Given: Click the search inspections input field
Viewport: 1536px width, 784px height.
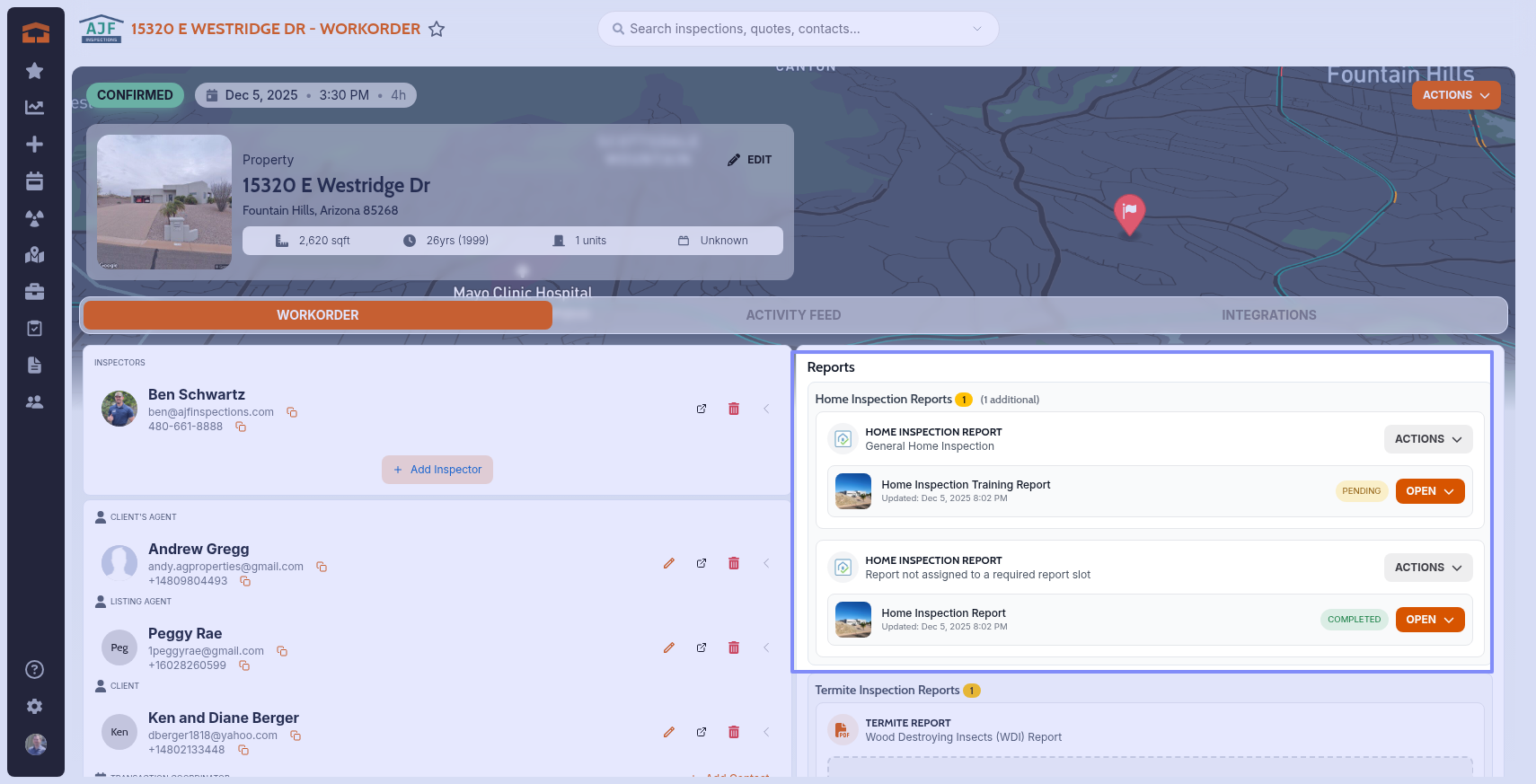Looking at the screenshot, I should tap(798, 29).
